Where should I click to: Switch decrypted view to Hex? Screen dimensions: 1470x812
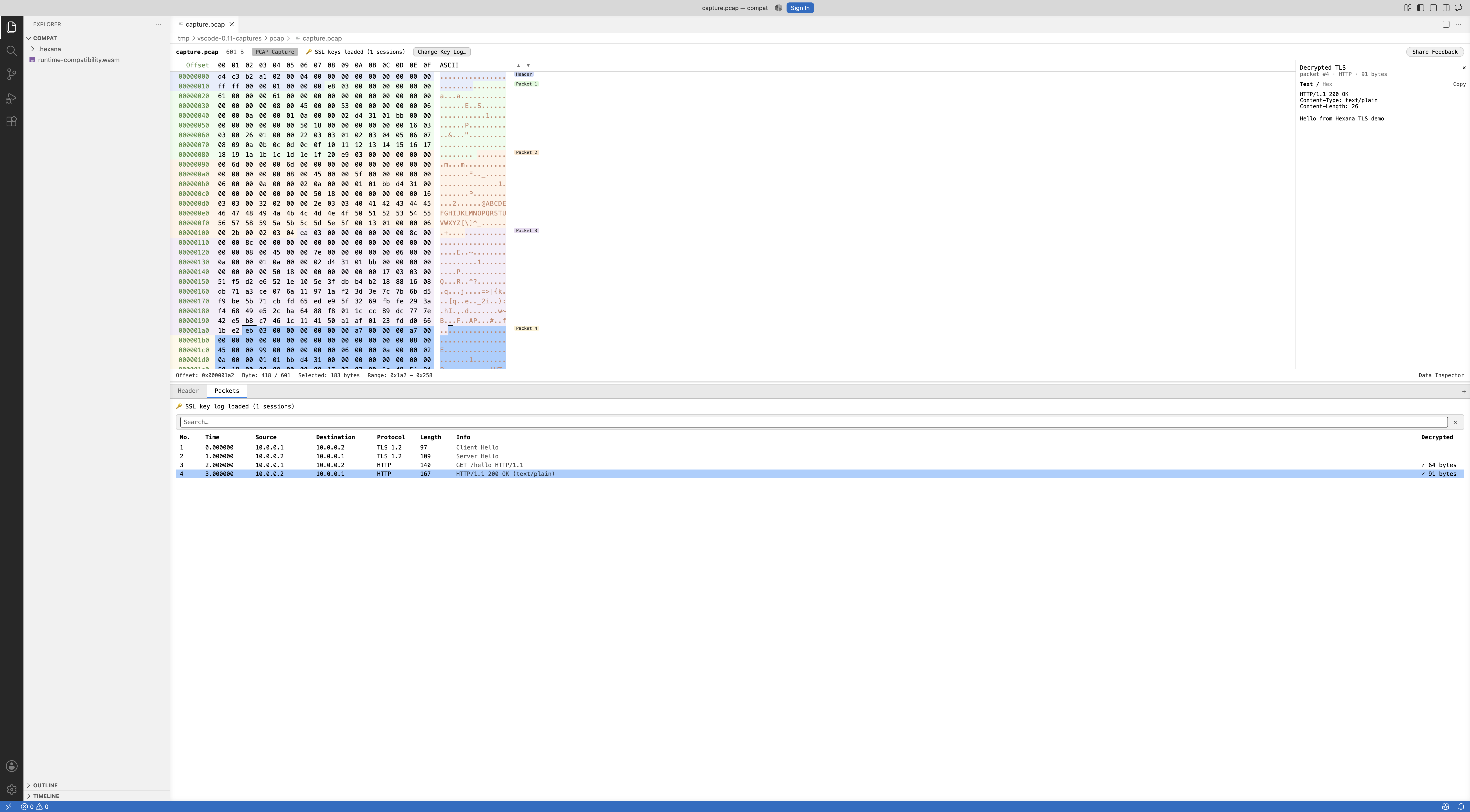[x=1327, y=85]
